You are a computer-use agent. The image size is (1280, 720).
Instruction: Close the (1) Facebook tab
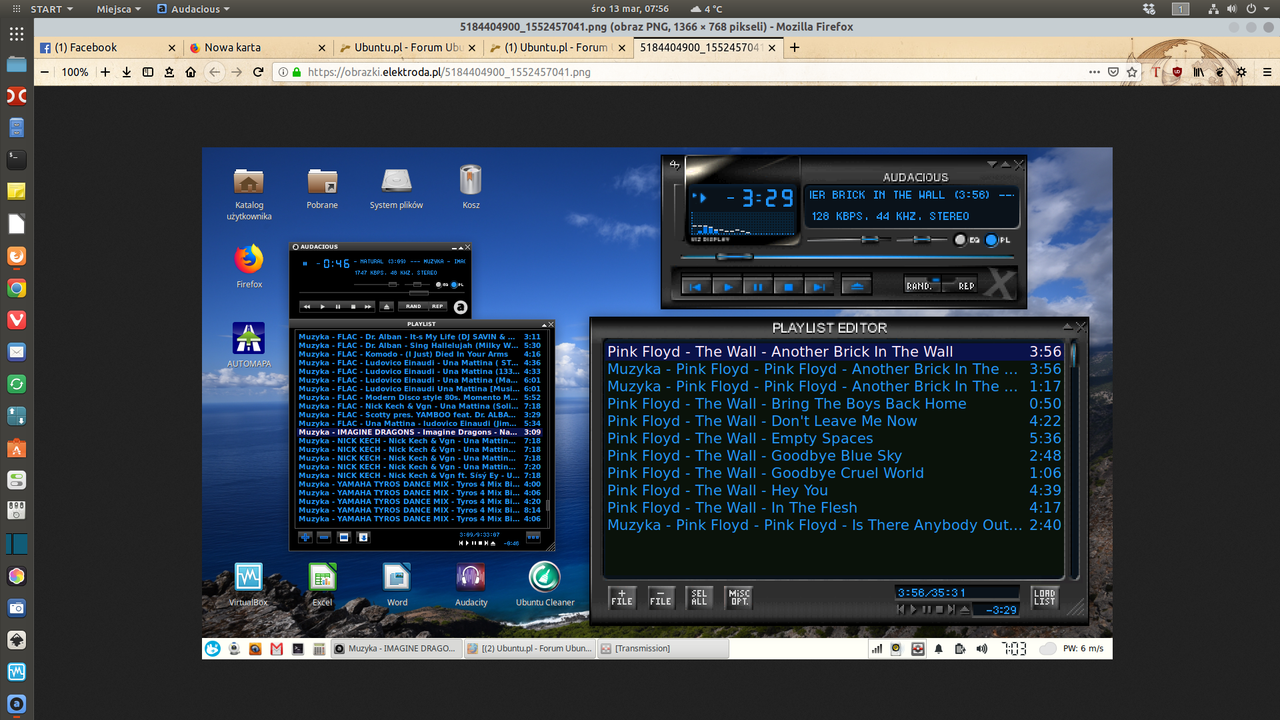(x=171, y=47)
